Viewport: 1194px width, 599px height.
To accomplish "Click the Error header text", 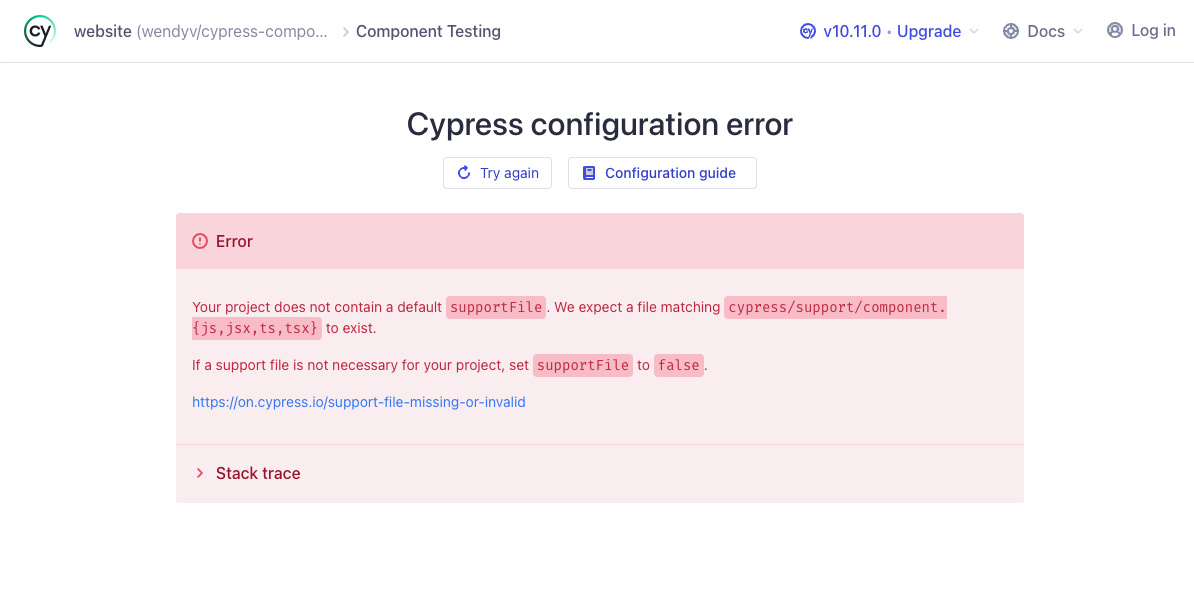I will [x=234, y=241].
